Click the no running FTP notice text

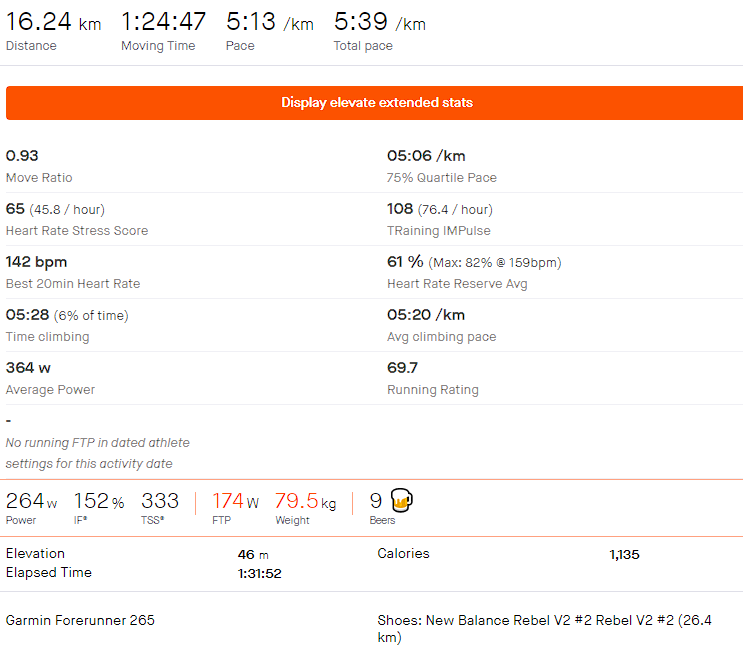97,453
